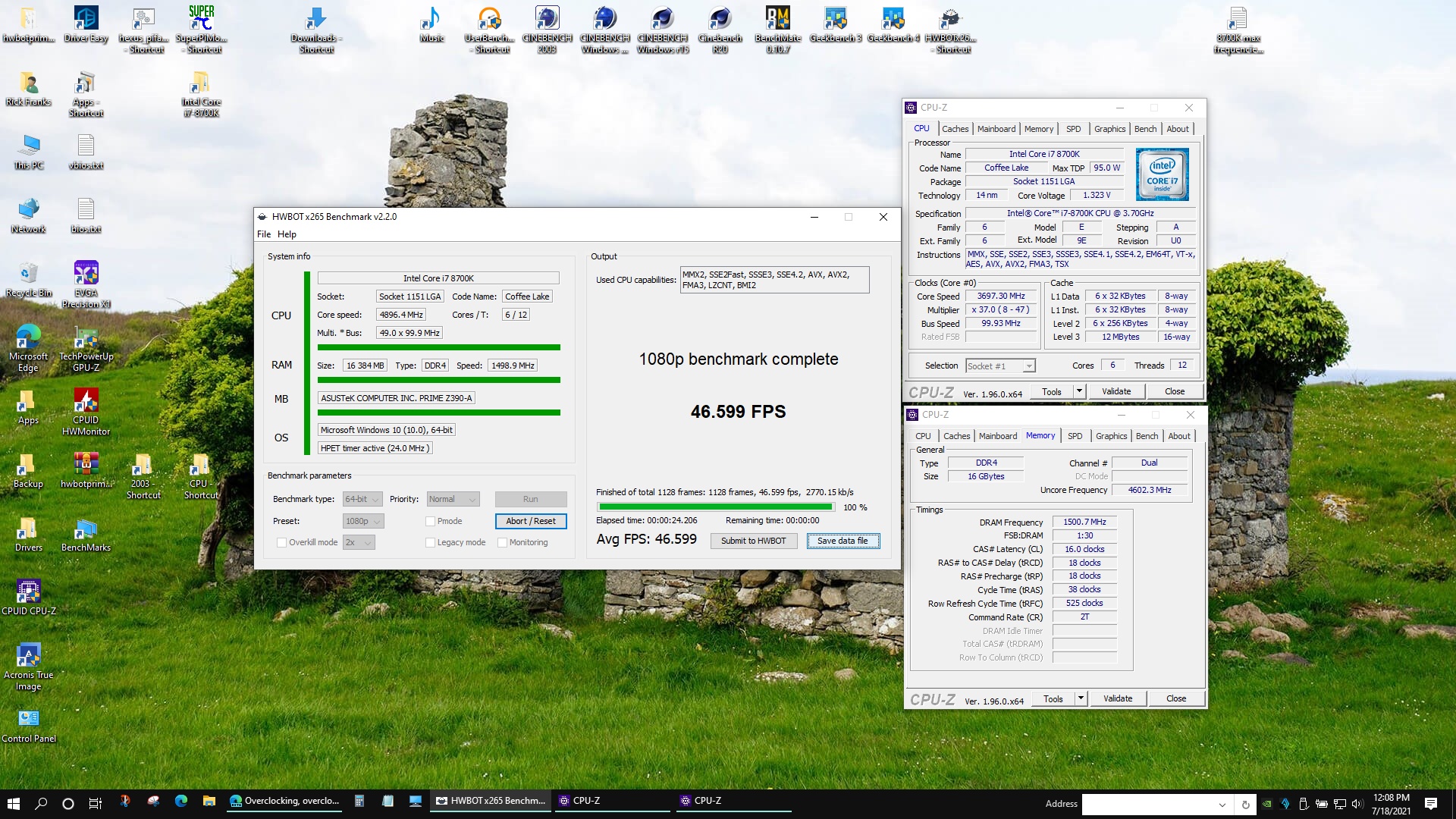Open the SuperPiMod shortcut icon
This screenshot has height=819, width=1456.
(201, 29)
